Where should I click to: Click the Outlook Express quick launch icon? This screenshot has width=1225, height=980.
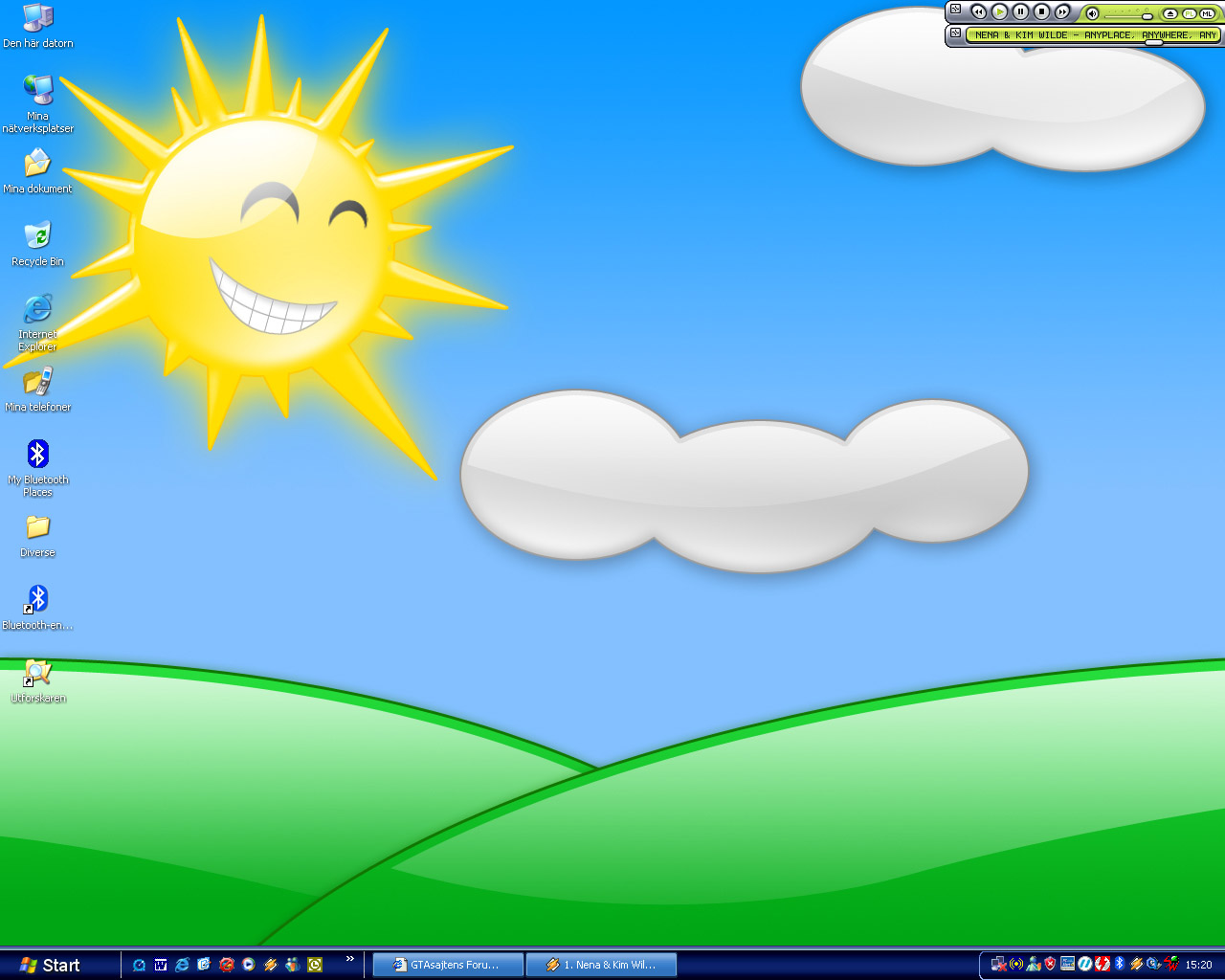tap(204, 965)
